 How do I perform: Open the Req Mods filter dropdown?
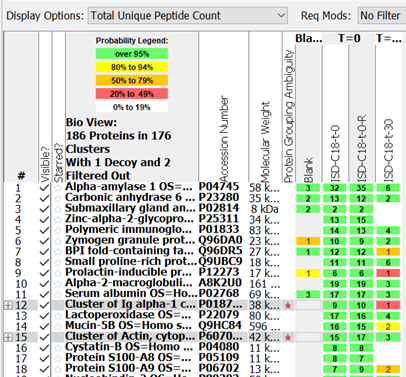pyautogui.click(x=382, y=16)
